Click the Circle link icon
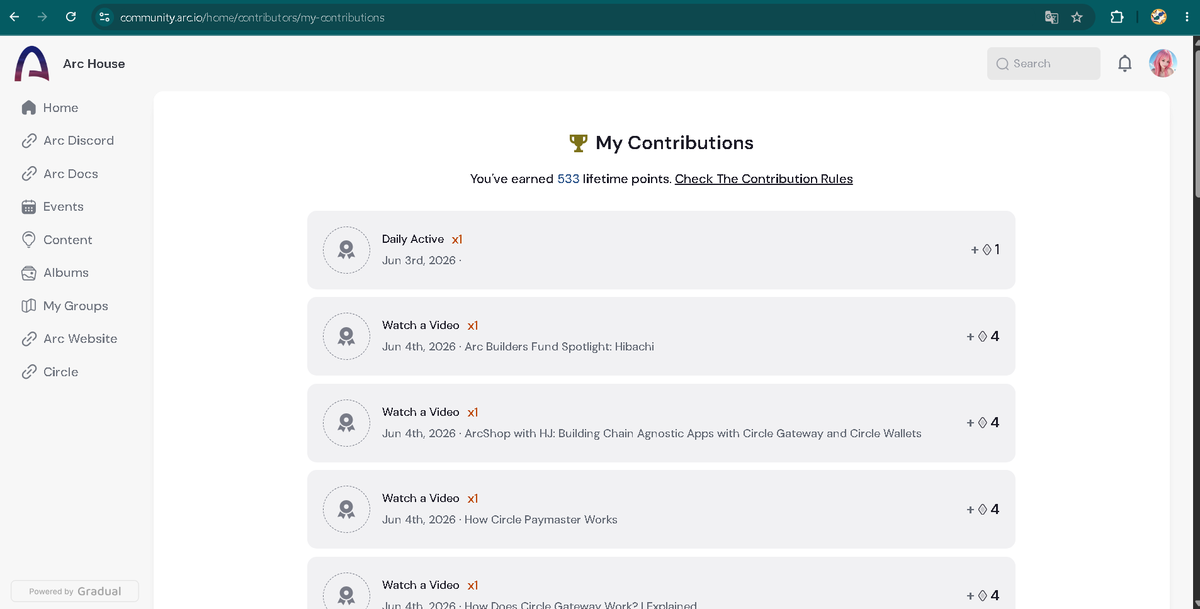Image resolution: width=1200 pixels, height=609 pixels. point(29,372)
